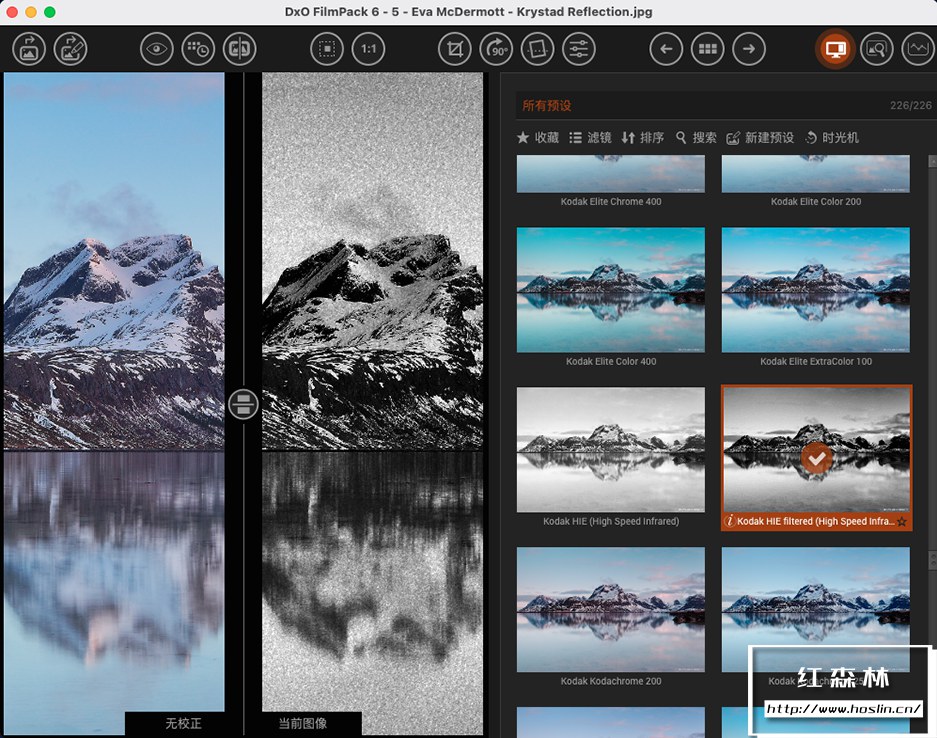Screen dimensions: 937x738
Task: Apply Kodak Elite Color 400 preset
Action: (x=611, y=290)
